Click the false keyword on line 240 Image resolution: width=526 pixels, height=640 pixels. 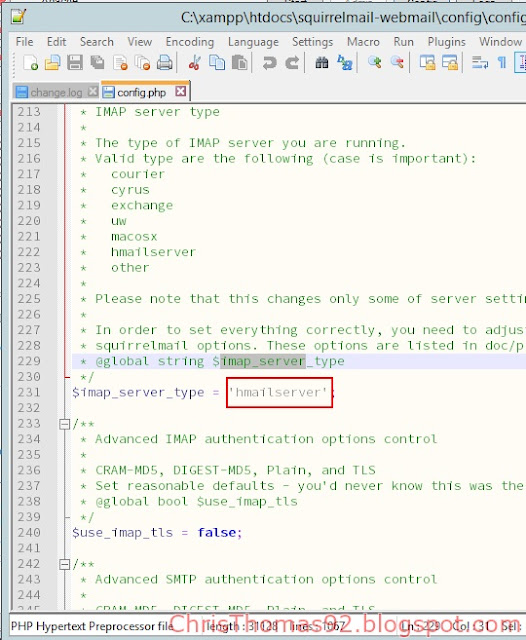217,533
